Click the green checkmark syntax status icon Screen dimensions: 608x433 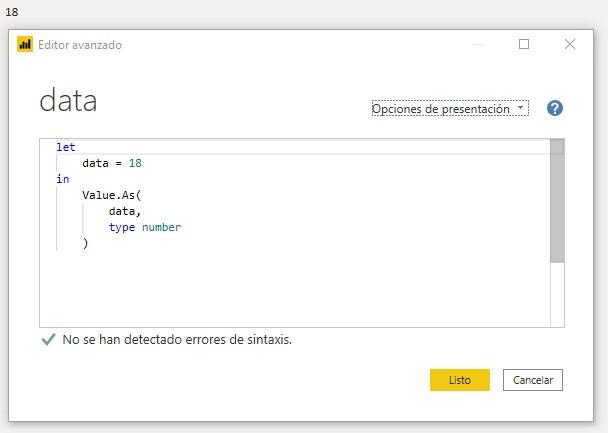coord(47,340)
